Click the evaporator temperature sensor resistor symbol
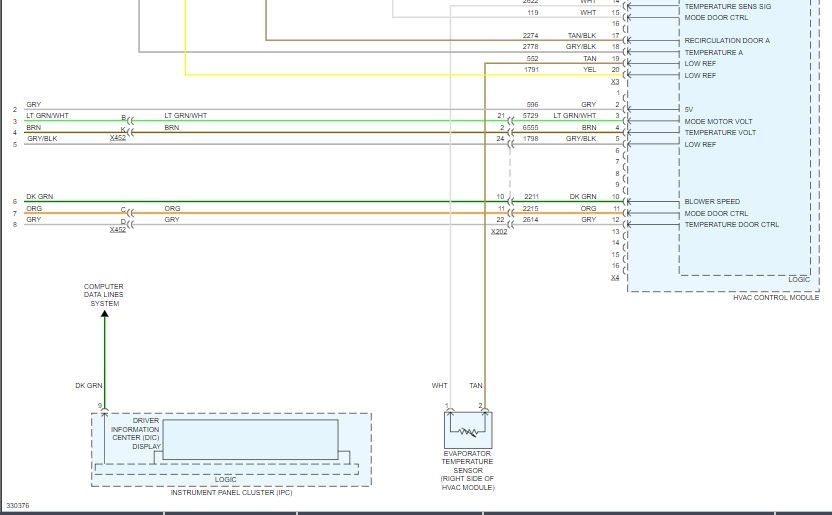The height and width of the screenshot is (515, 832). (468, 430)
